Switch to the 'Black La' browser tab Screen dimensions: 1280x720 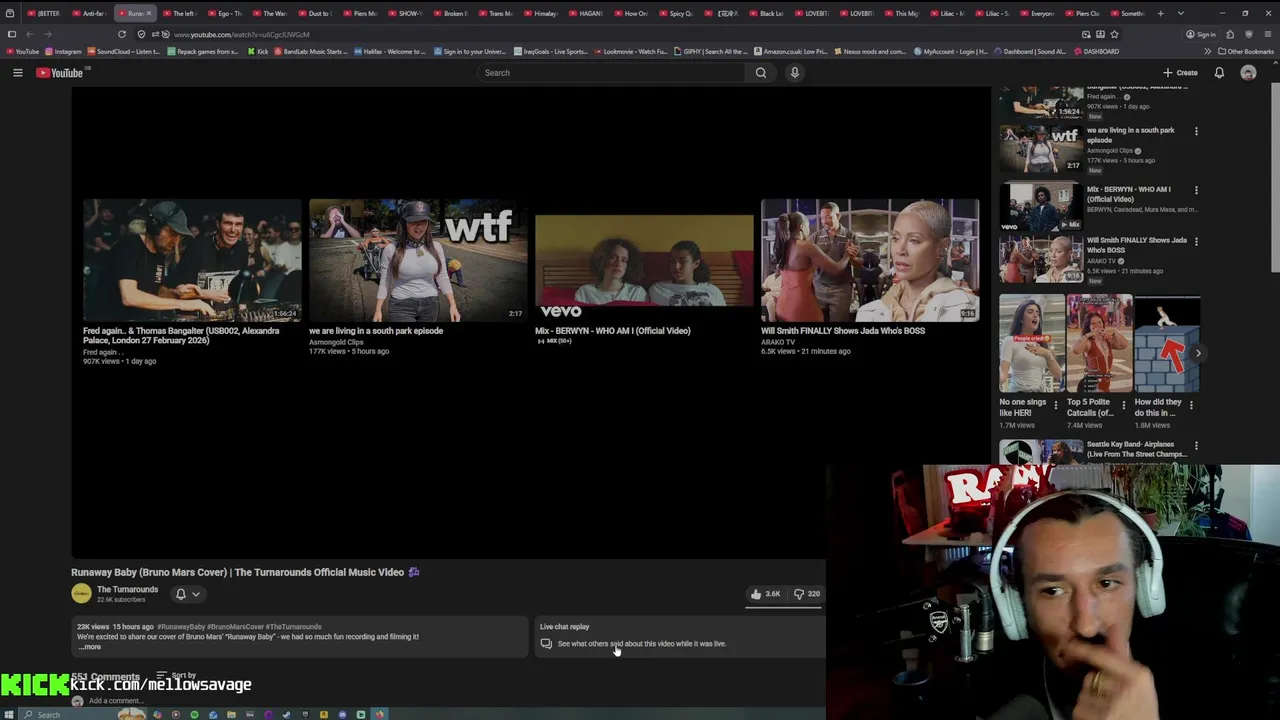point(767,13)
